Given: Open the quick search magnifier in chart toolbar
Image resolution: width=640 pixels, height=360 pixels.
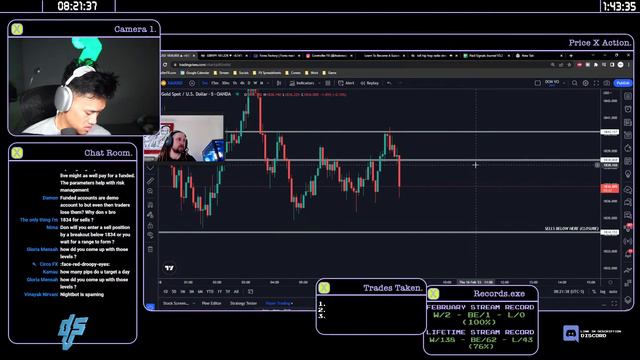Looking at the screenshot, I should (x=575, y=83).
